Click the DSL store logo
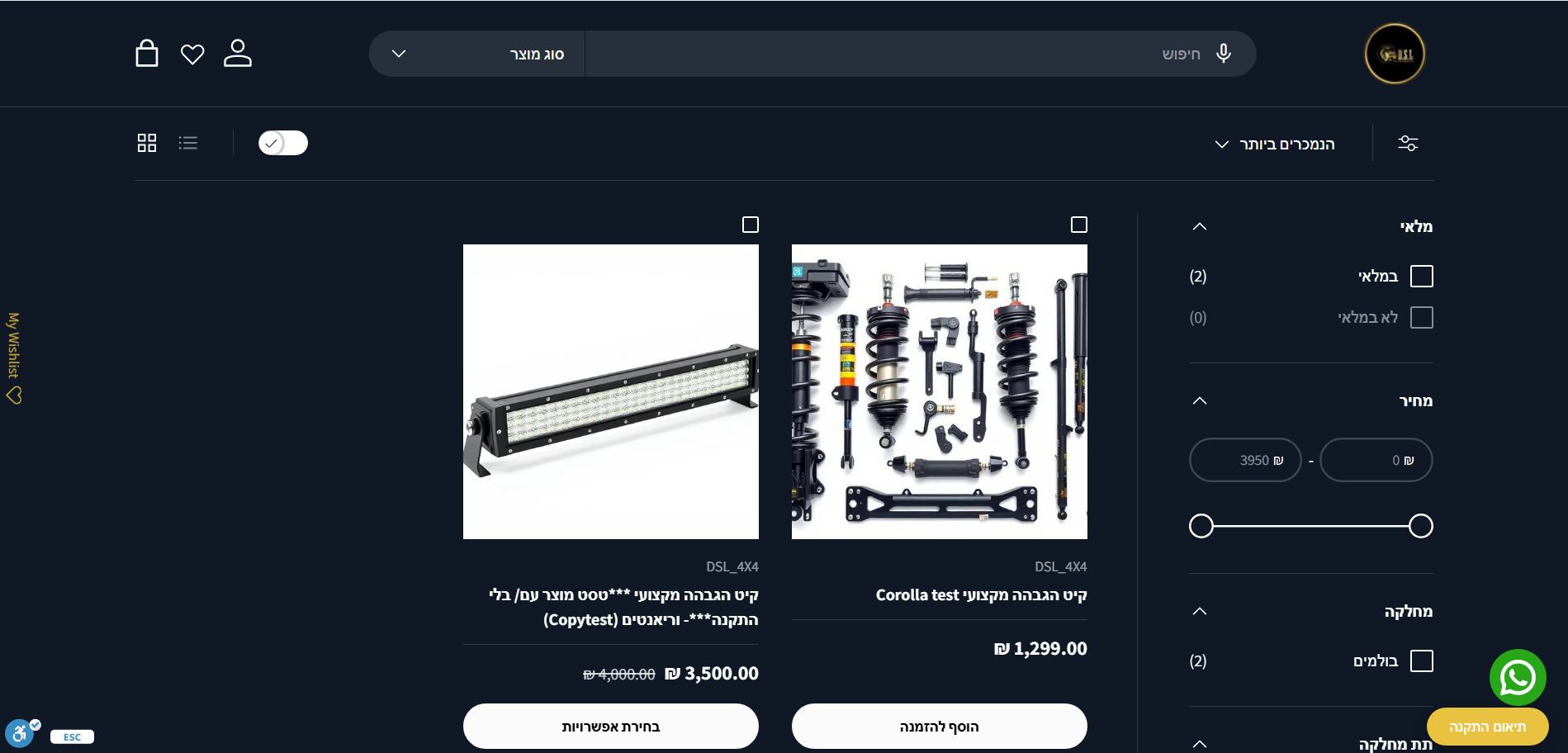 (x=1395, y=54)
